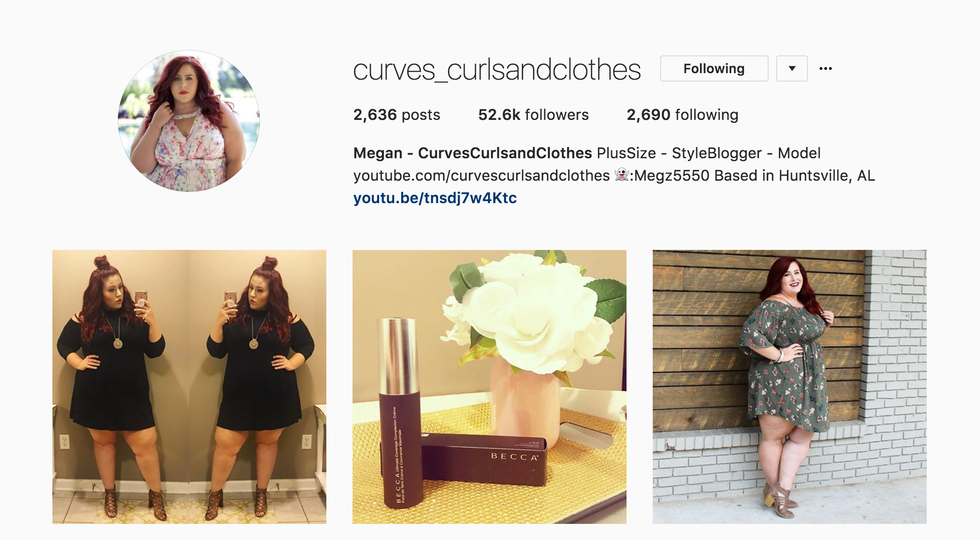This screenshot has height=540, width=980.
Task: Open the round profile picture
Action: point(189,121)
